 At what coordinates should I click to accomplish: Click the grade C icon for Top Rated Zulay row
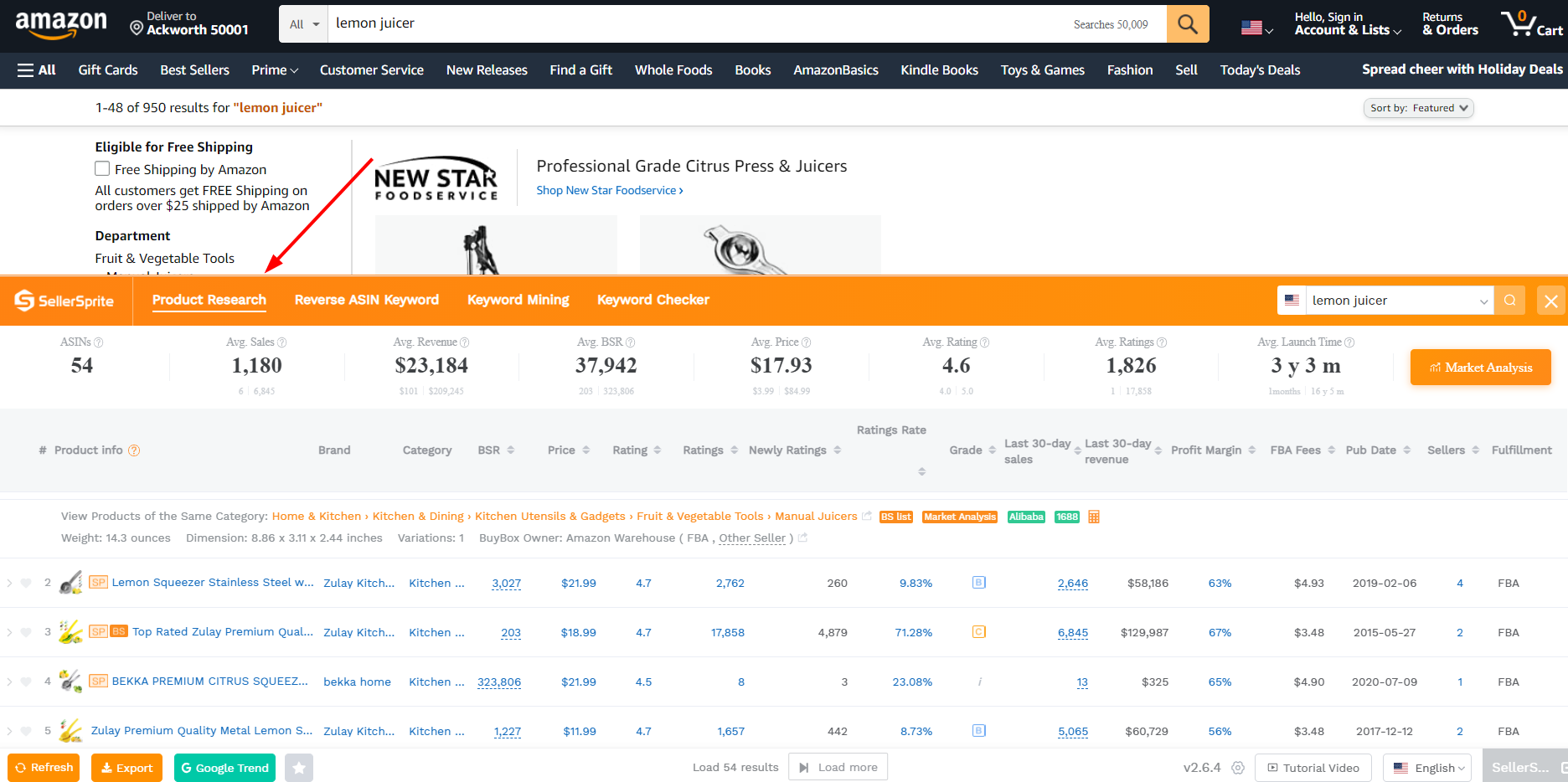coord(978,632)
